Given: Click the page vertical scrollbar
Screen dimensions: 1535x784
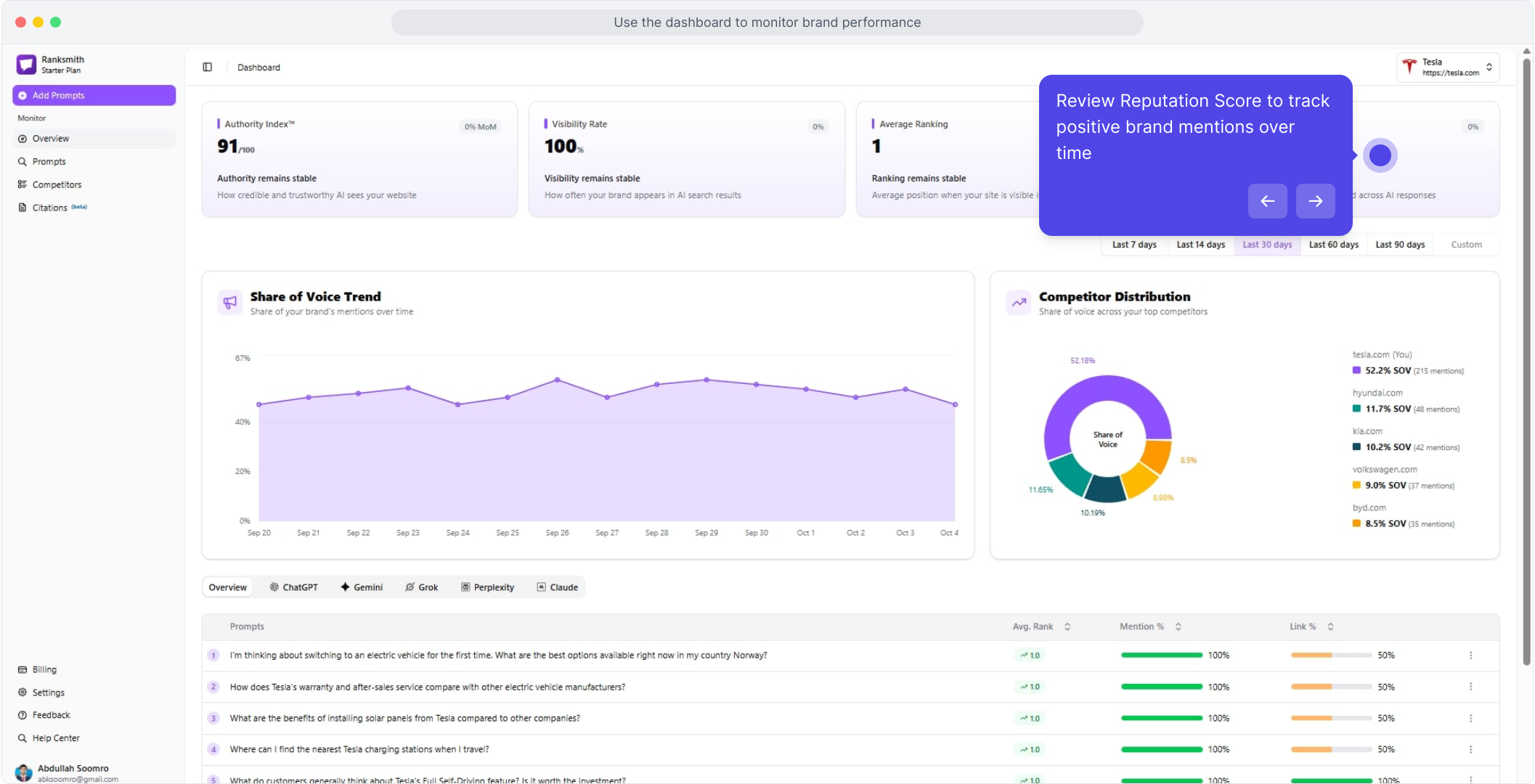Looking at the screenshot, I should pyautogui.click(x=1526, y=363).
